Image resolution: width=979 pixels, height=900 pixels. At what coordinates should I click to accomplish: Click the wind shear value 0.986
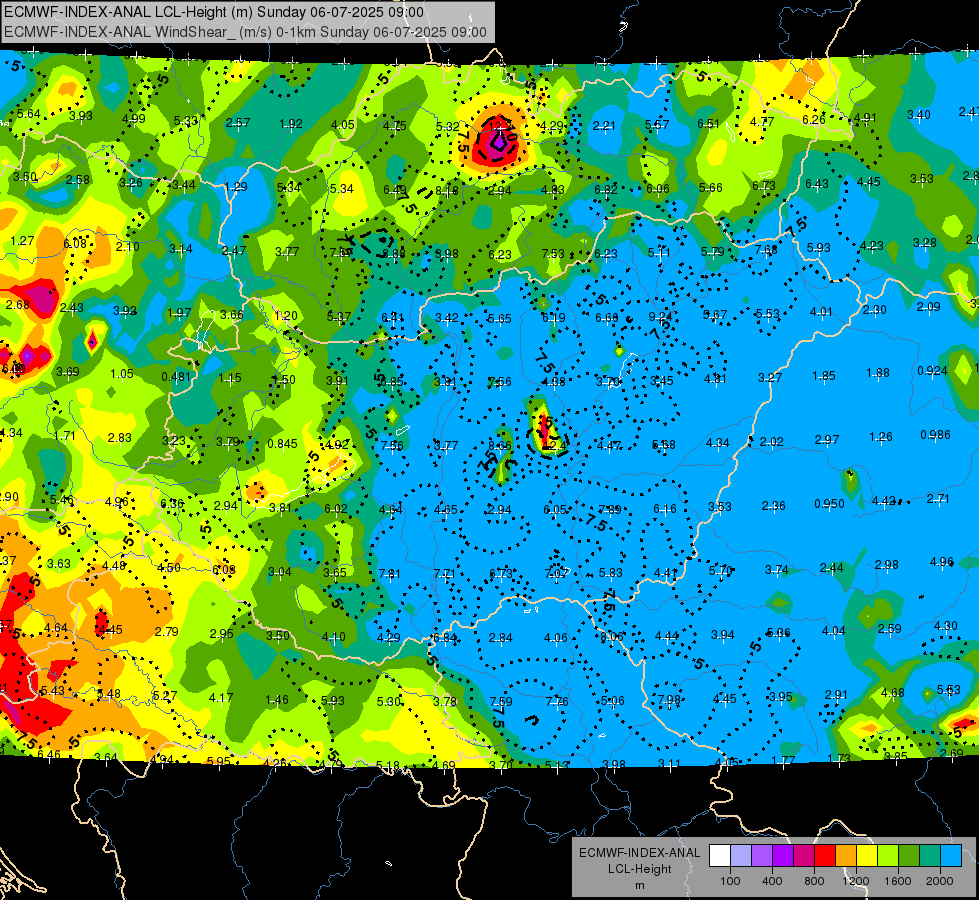coord(935,435)
